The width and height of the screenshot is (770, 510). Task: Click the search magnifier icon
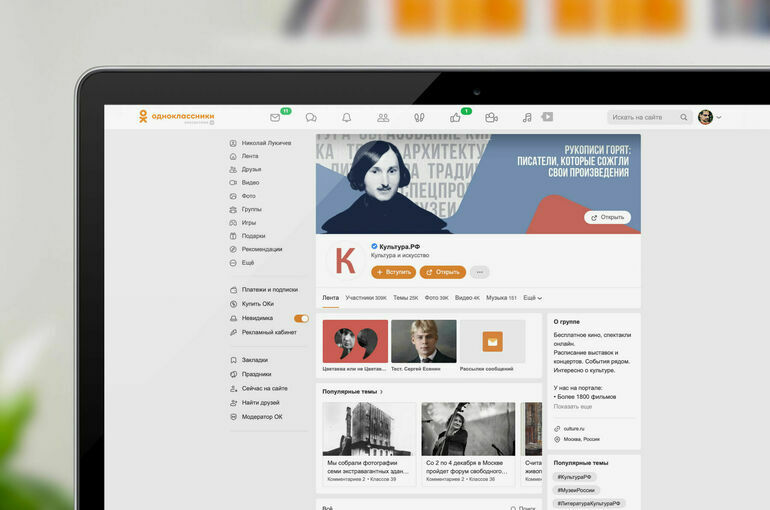[x=684, y=117]
